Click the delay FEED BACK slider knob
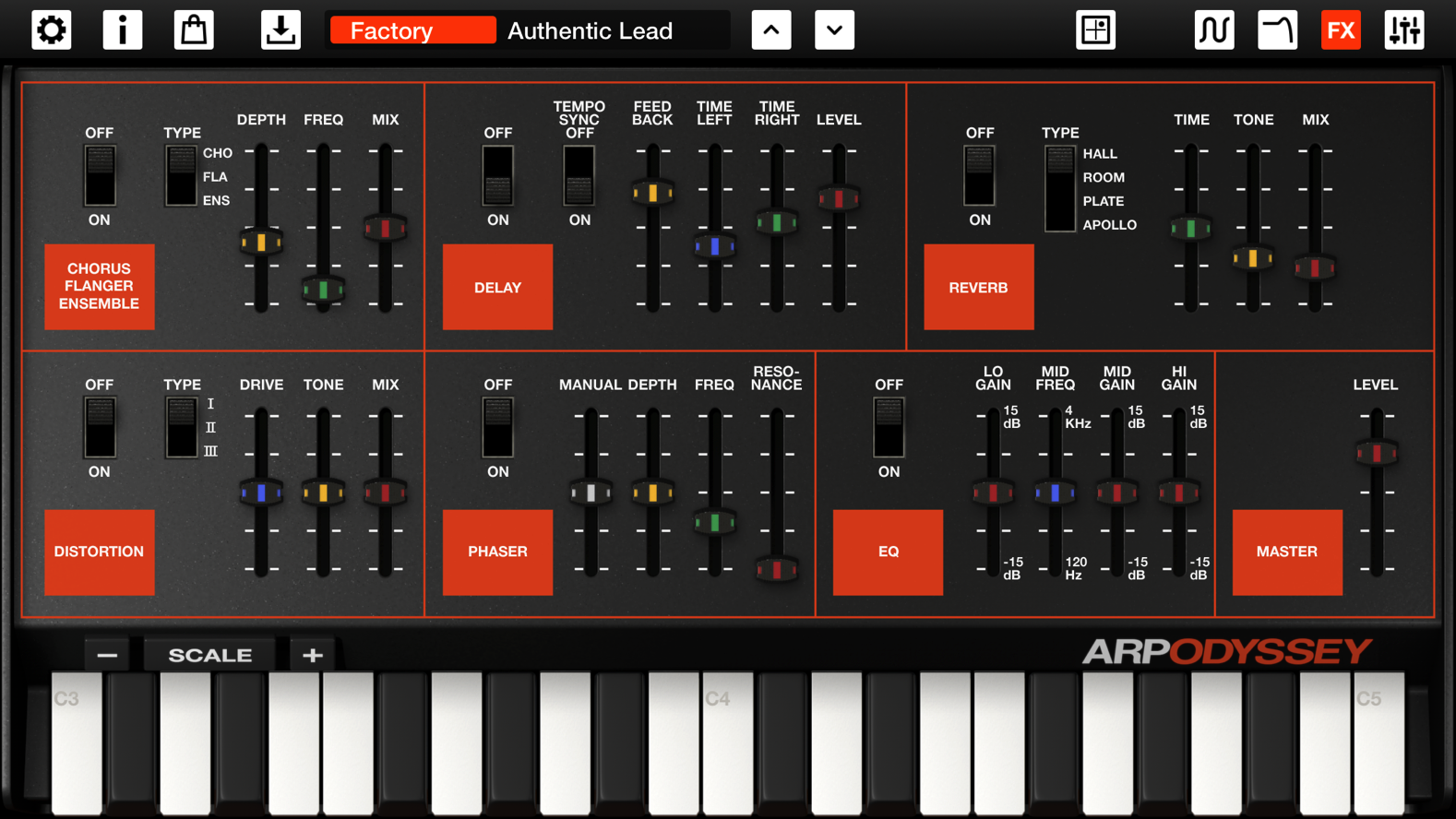This screenshot has width=1456, height=819. [652, 193]
